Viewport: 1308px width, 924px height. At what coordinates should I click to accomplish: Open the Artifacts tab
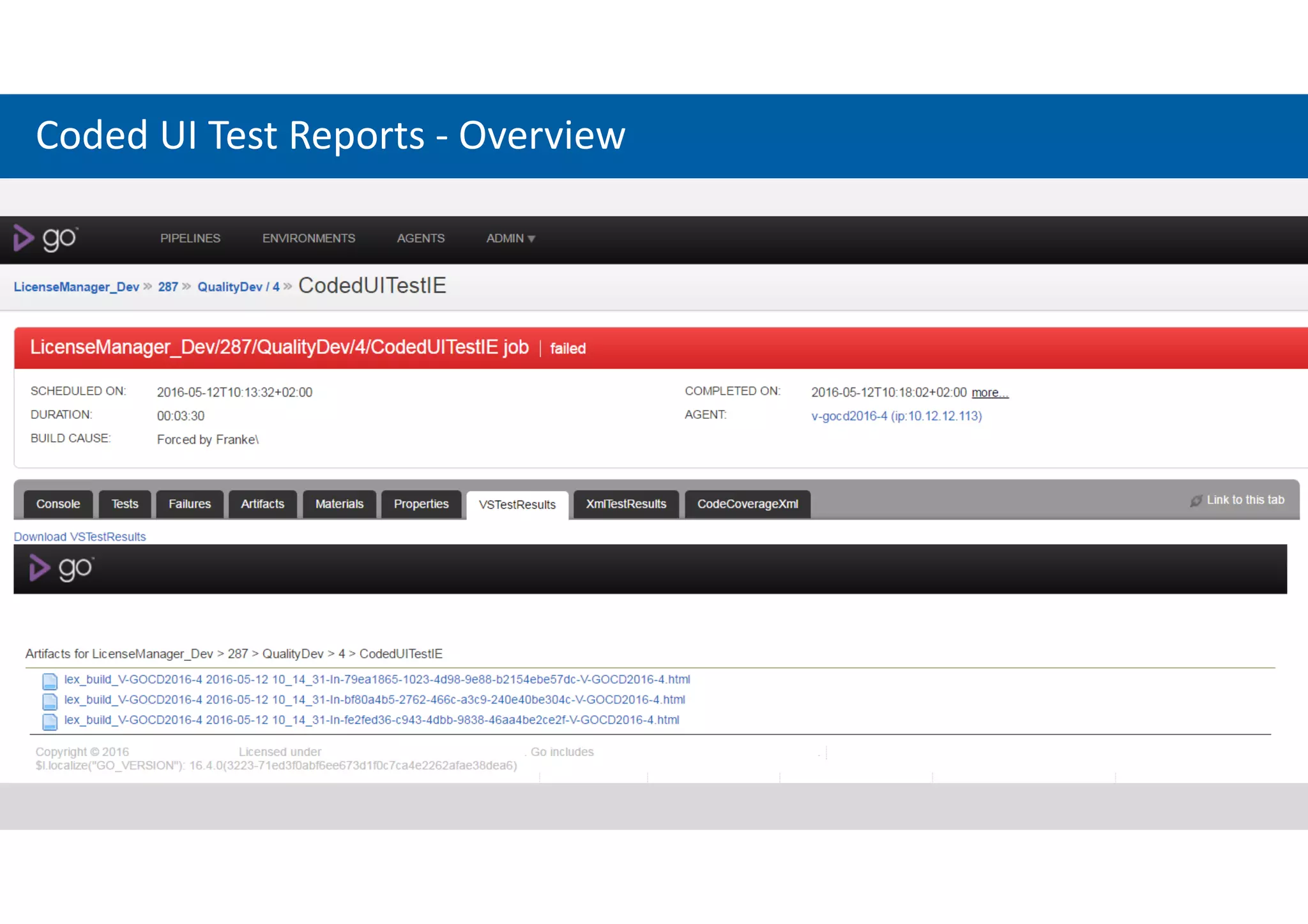[262, 504]
